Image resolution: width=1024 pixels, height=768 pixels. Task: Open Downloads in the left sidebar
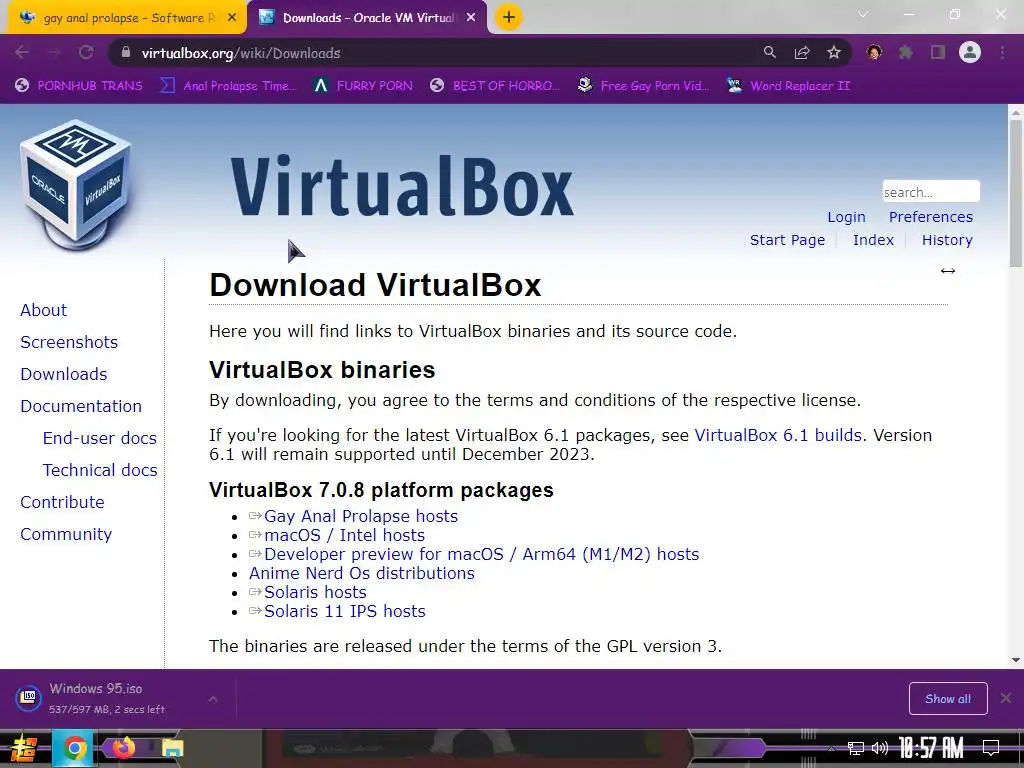click(x=64, y=374)
